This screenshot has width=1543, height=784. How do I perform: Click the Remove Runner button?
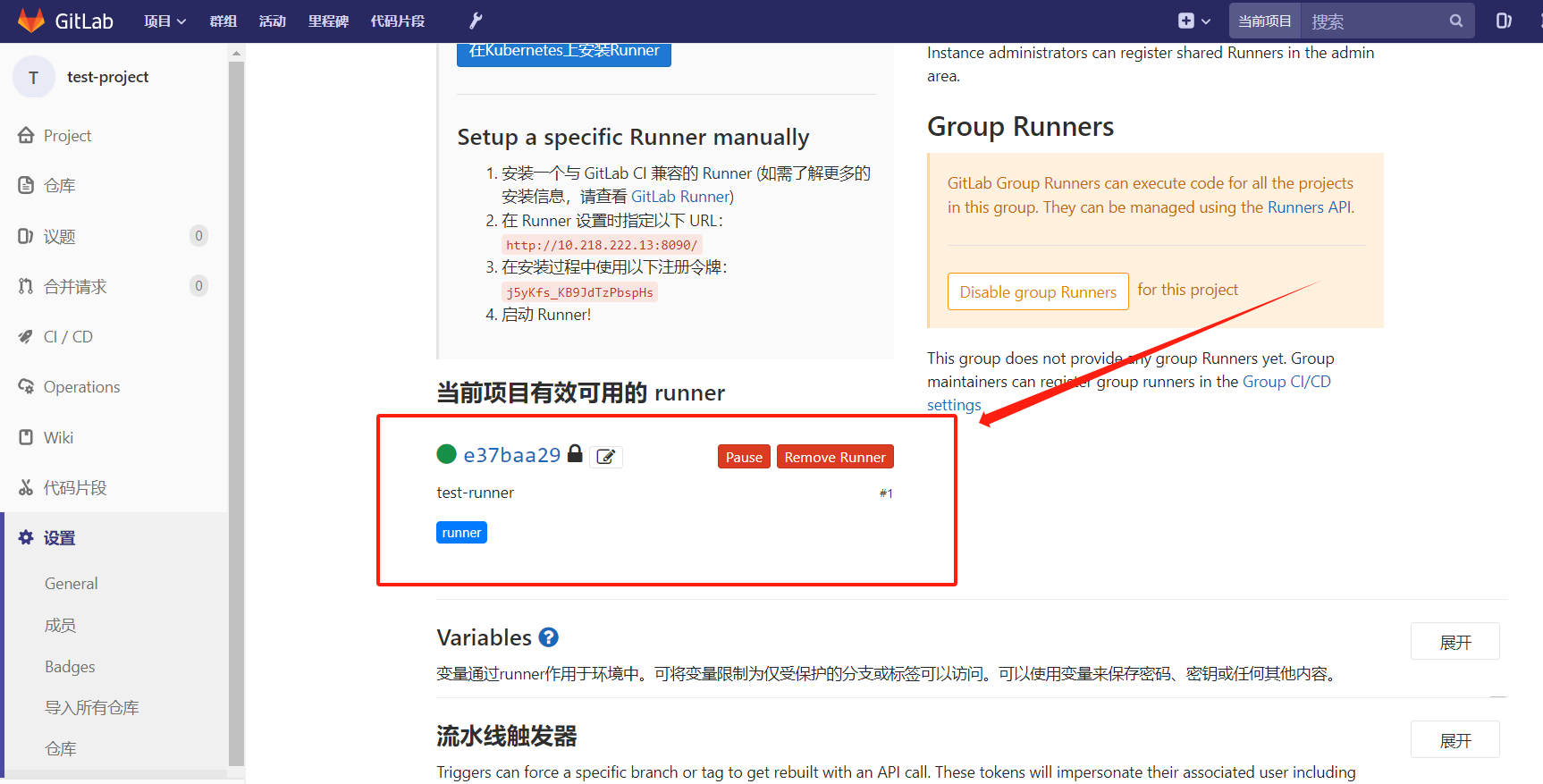coord(835,457)
